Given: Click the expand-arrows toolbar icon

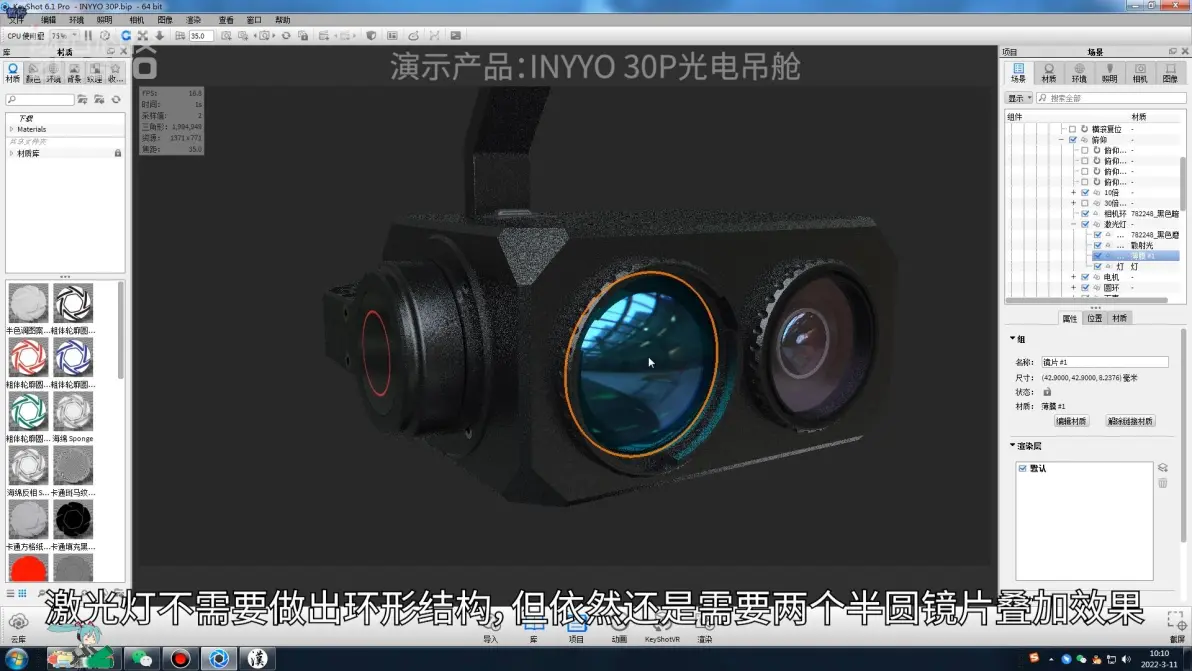Looking at the screenshot, I should [x=143, y=36].
